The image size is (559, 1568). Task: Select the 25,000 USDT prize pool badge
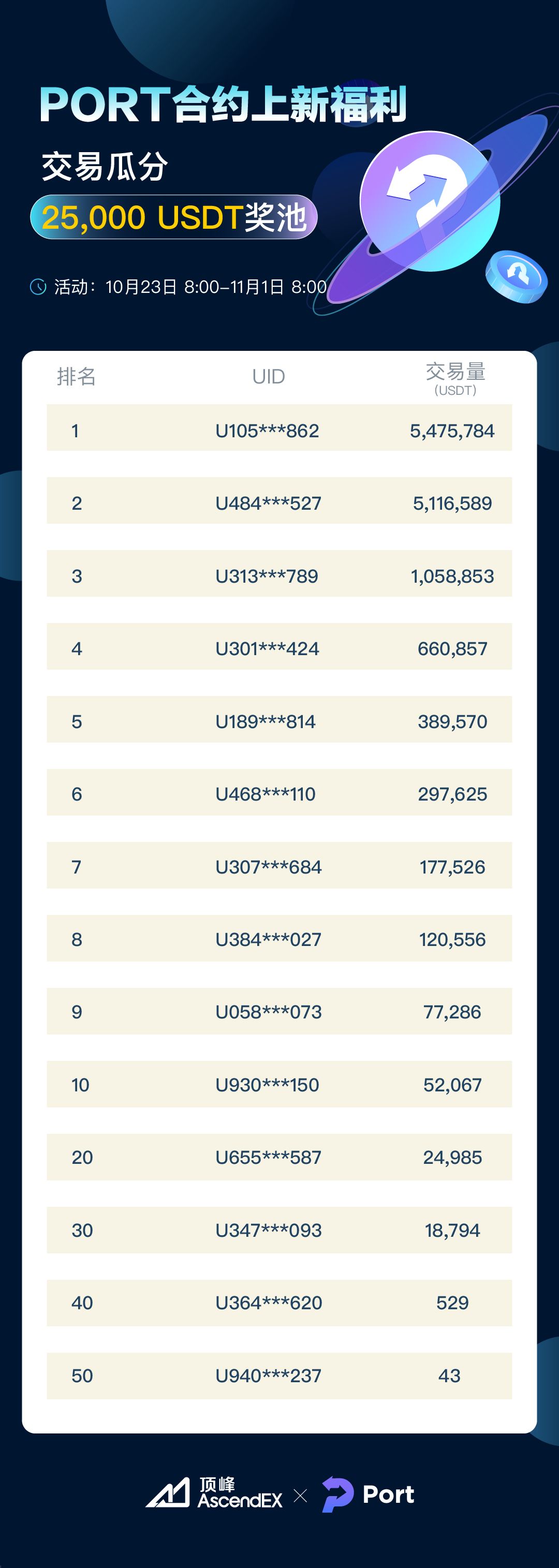[173, 217]
